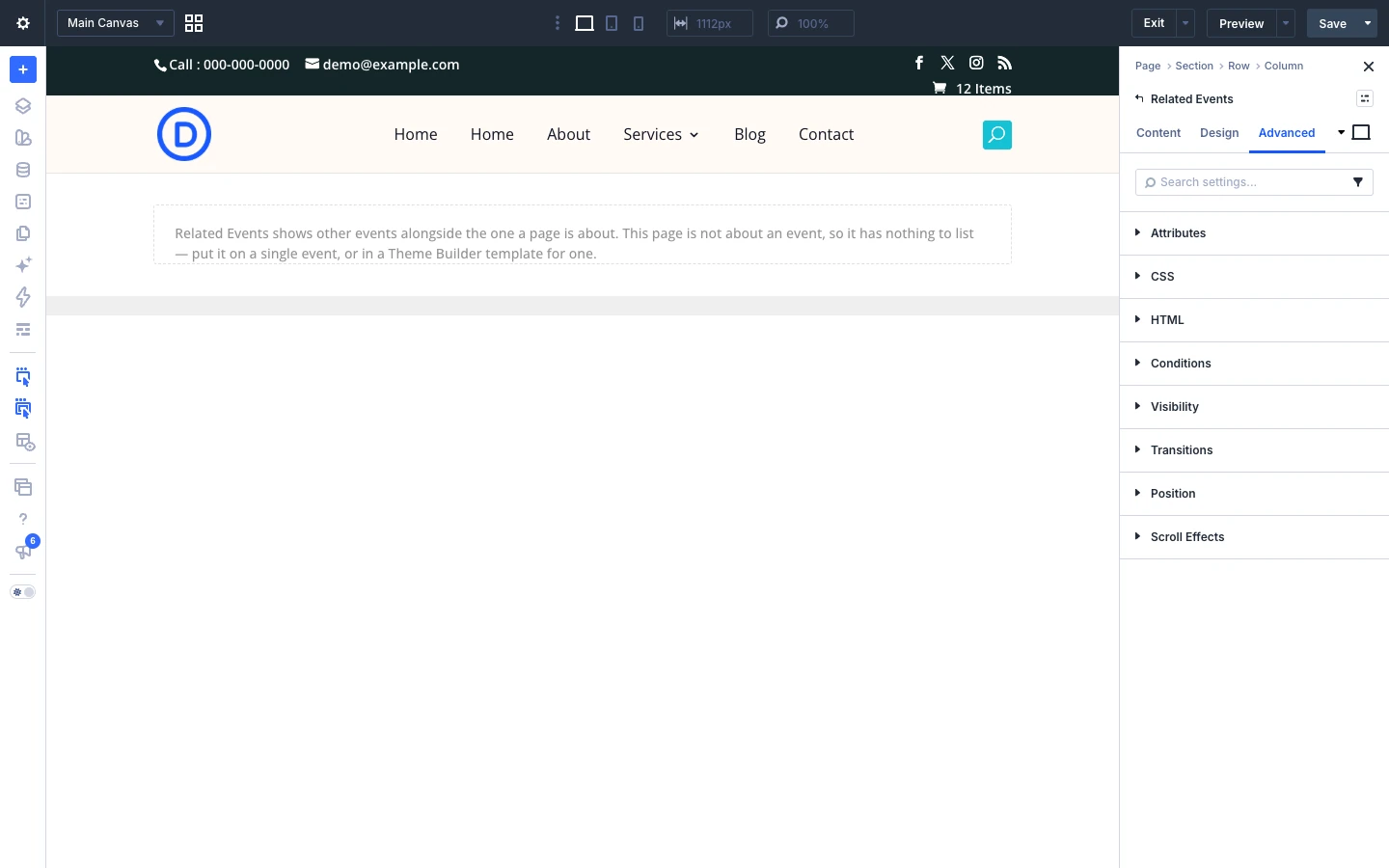Open the database variables icon in sidebar
Screen dimensions: 1389x868
23,170
